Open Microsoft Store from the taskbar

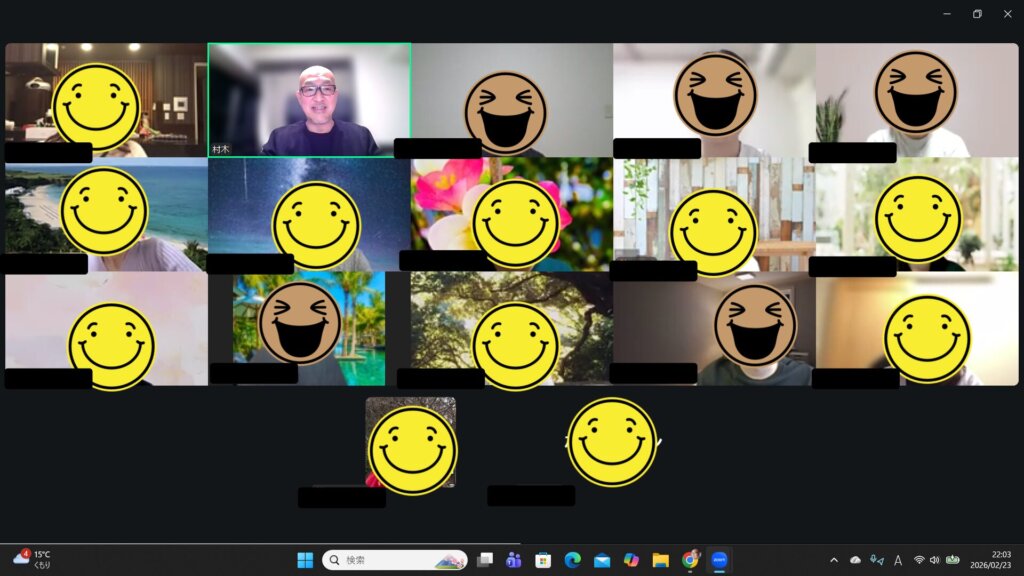tap(543, 560)
